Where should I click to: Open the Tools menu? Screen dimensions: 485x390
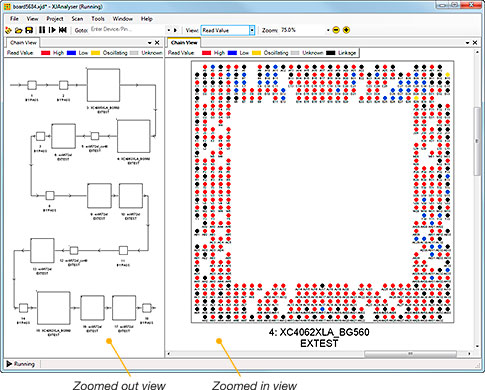(98, 19)
